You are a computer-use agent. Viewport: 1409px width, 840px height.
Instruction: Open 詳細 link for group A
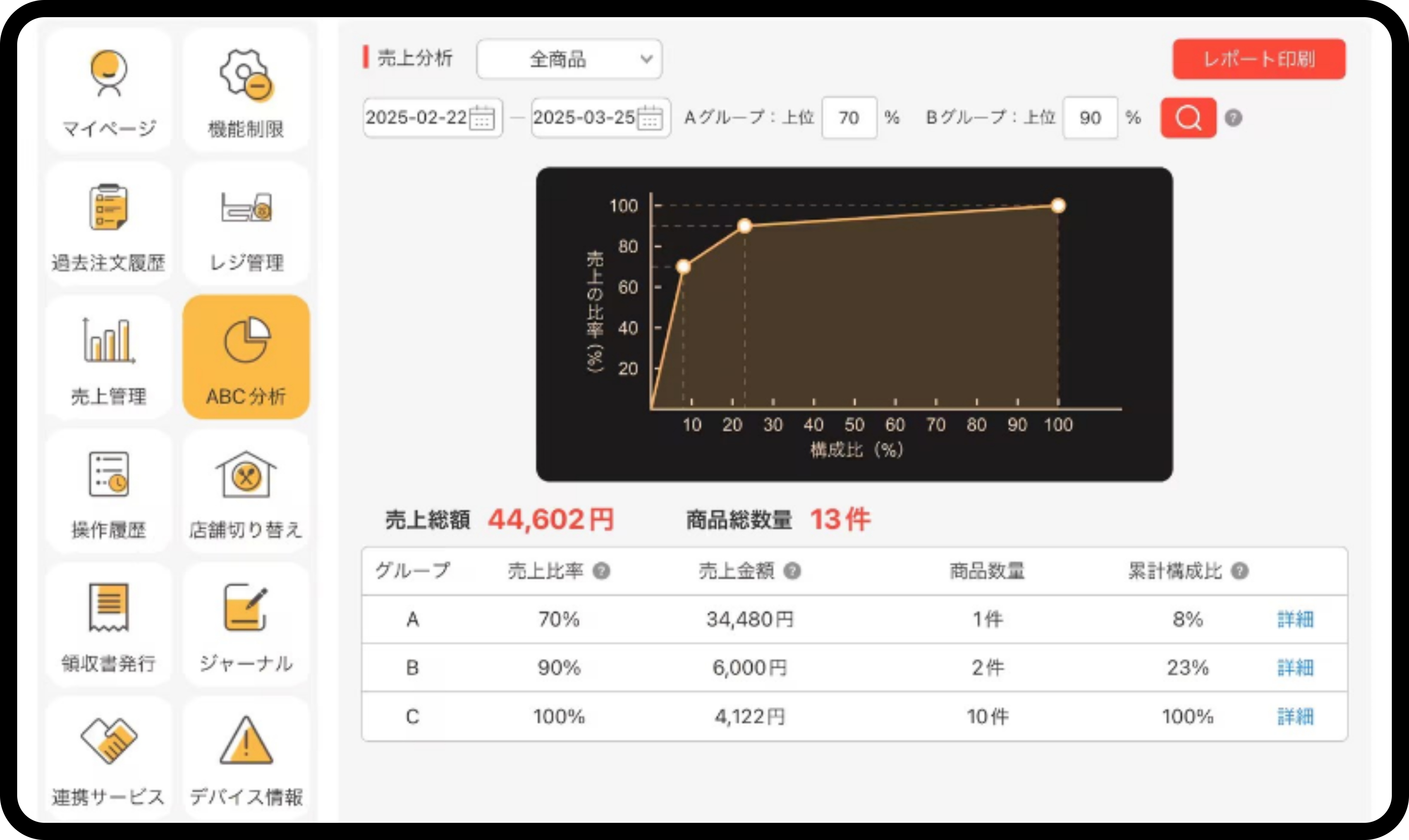pos(1295,619)
